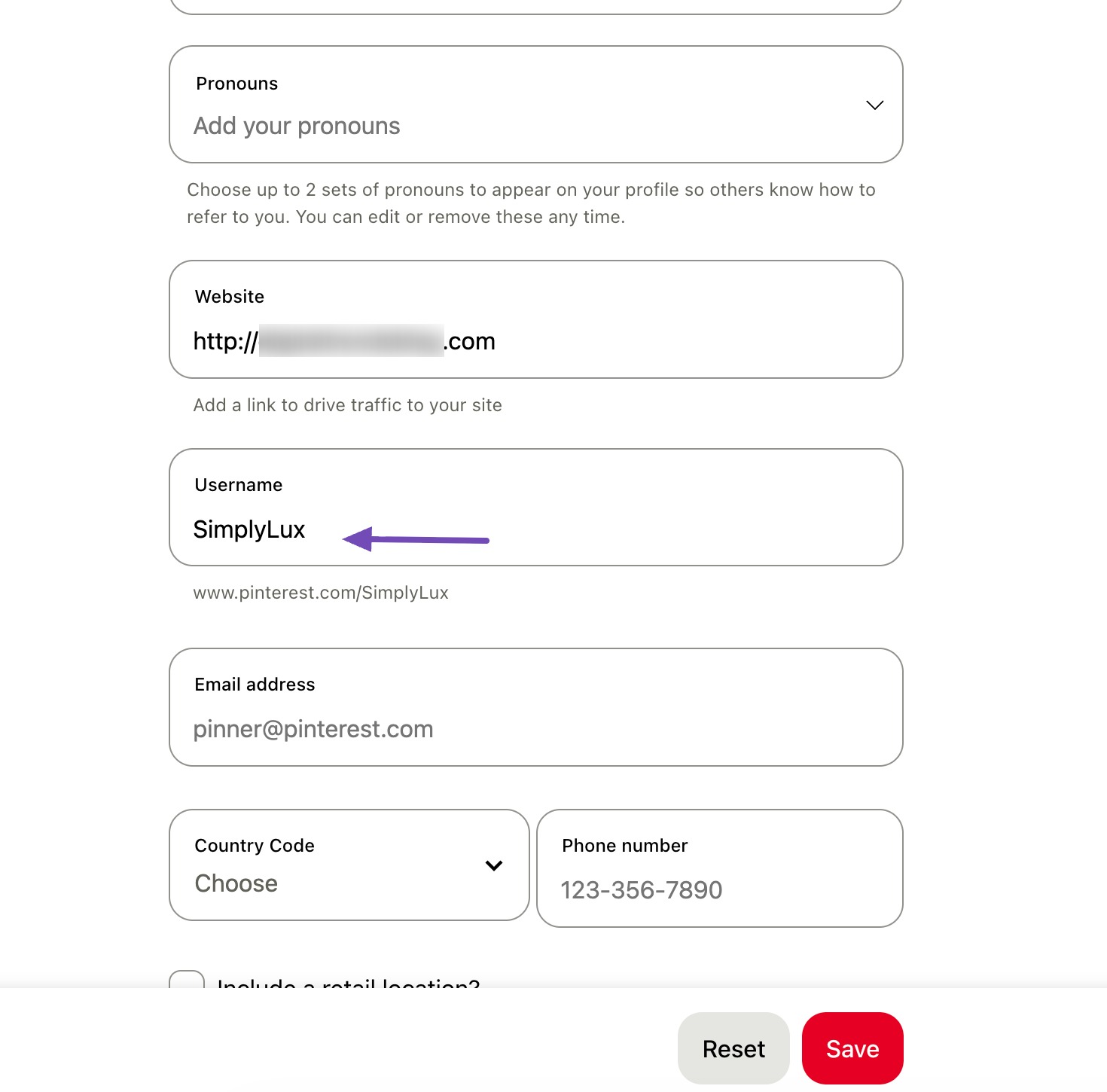Click the partially visible field at the top
This screenshot has height=1092, width=1107.
(x=535, y=6)
